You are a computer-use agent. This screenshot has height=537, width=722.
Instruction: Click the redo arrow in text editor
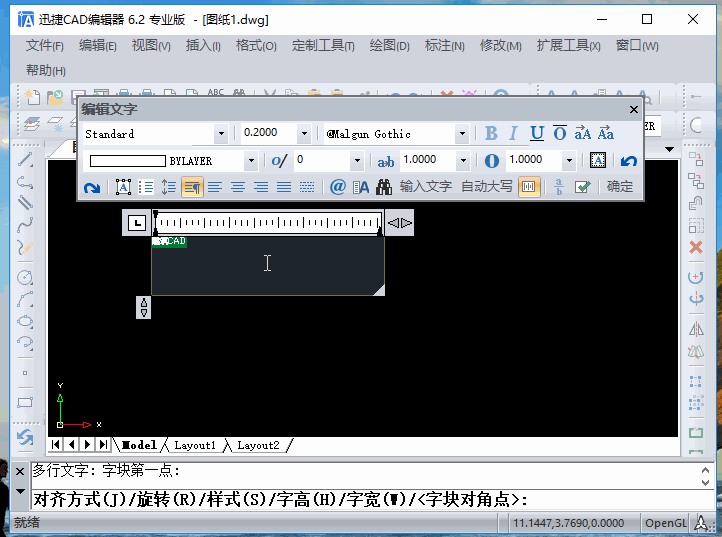[x=92, y=187]
